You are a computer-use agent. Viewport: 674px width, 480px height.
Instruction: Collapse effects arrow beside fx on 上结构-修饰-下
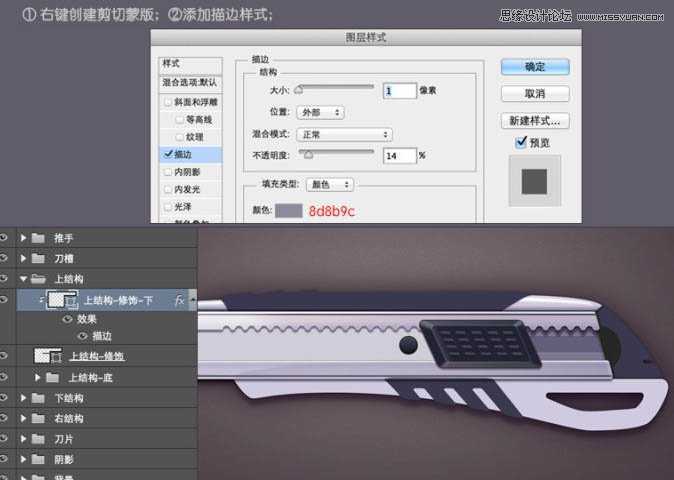[x=193, y=299]
